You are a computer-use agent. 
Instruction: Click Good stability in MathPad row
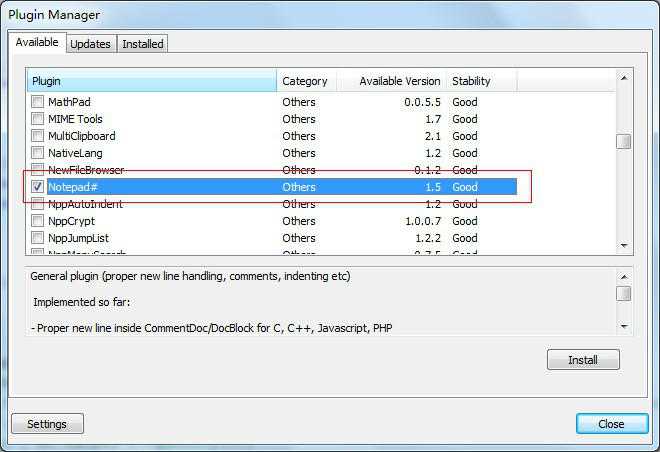[465, 102]
